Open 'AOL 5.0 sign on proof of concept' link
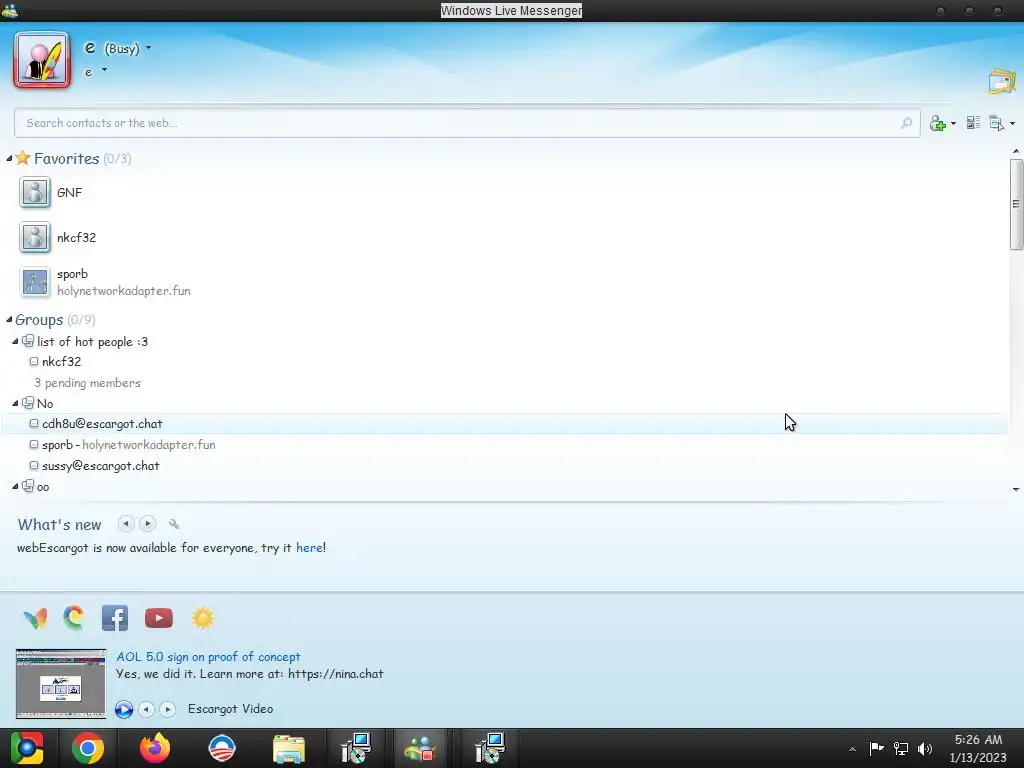The width and height of the screenshot is (1024, 768). (x=208, y=656)
